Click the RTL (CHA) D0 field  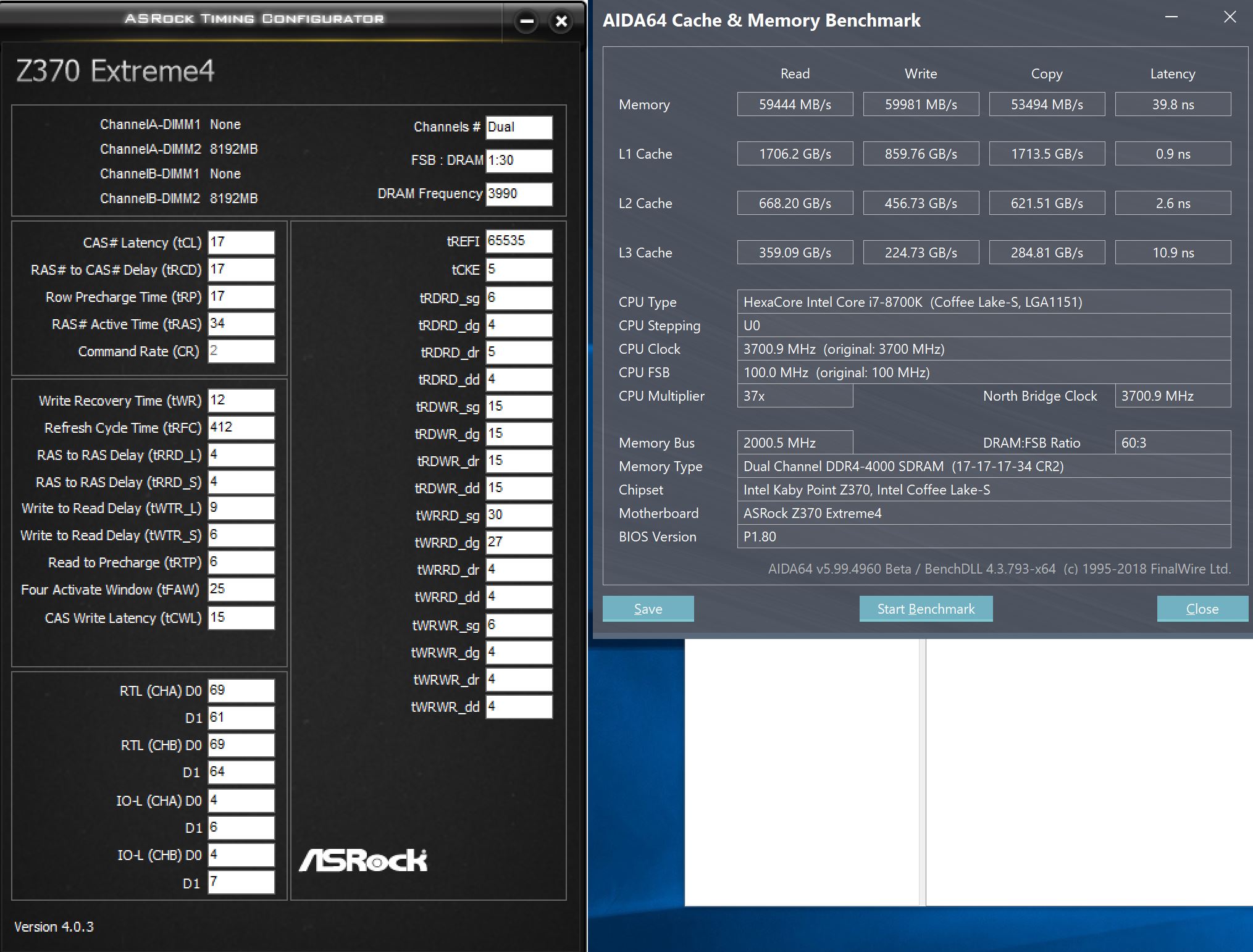(241, 690)
